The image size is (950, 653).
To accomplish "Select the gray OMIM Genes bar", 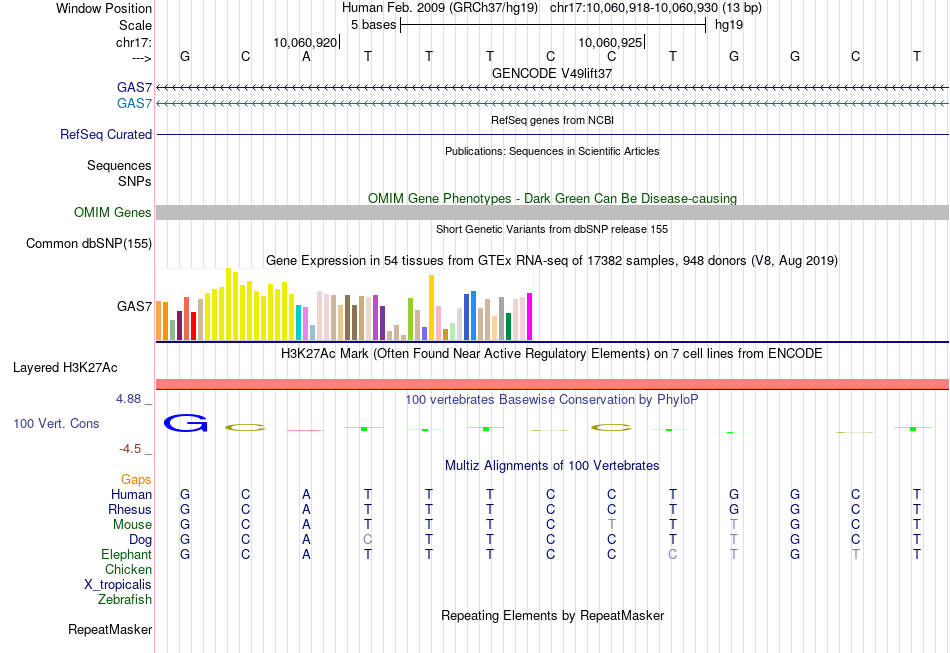I will [552, 213].
